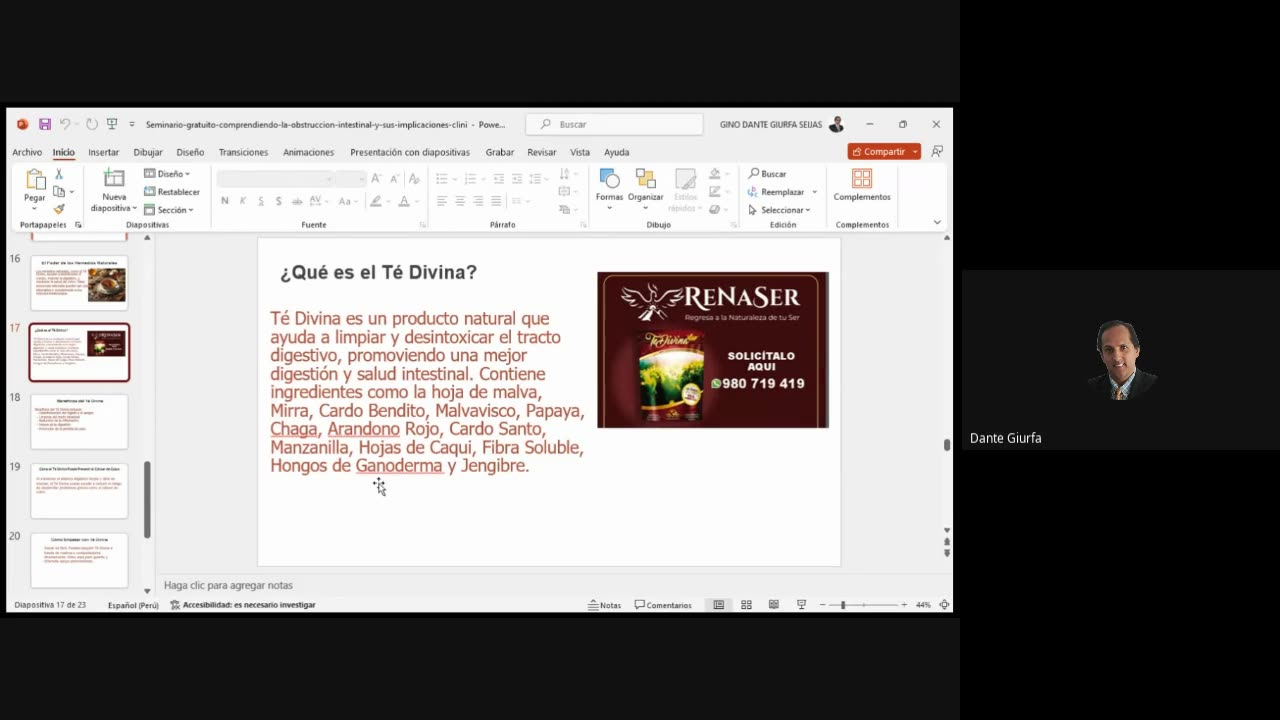The width and height of the screenshot is (1280, 720).
Task: Toggle the Notas pane button
Action: click(605, 605)
